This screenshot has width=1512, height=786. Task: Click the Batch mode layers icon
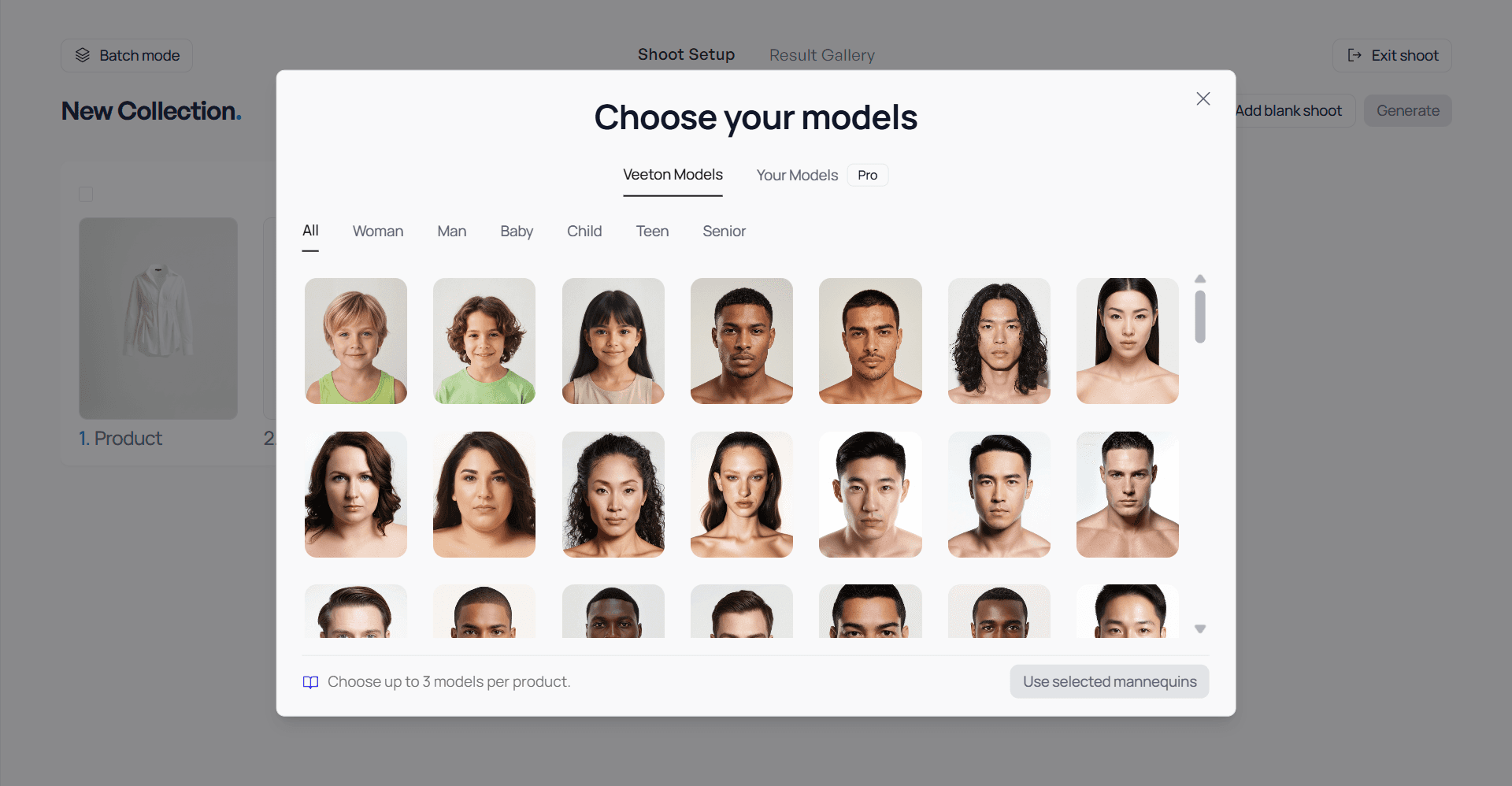(83, 55)
